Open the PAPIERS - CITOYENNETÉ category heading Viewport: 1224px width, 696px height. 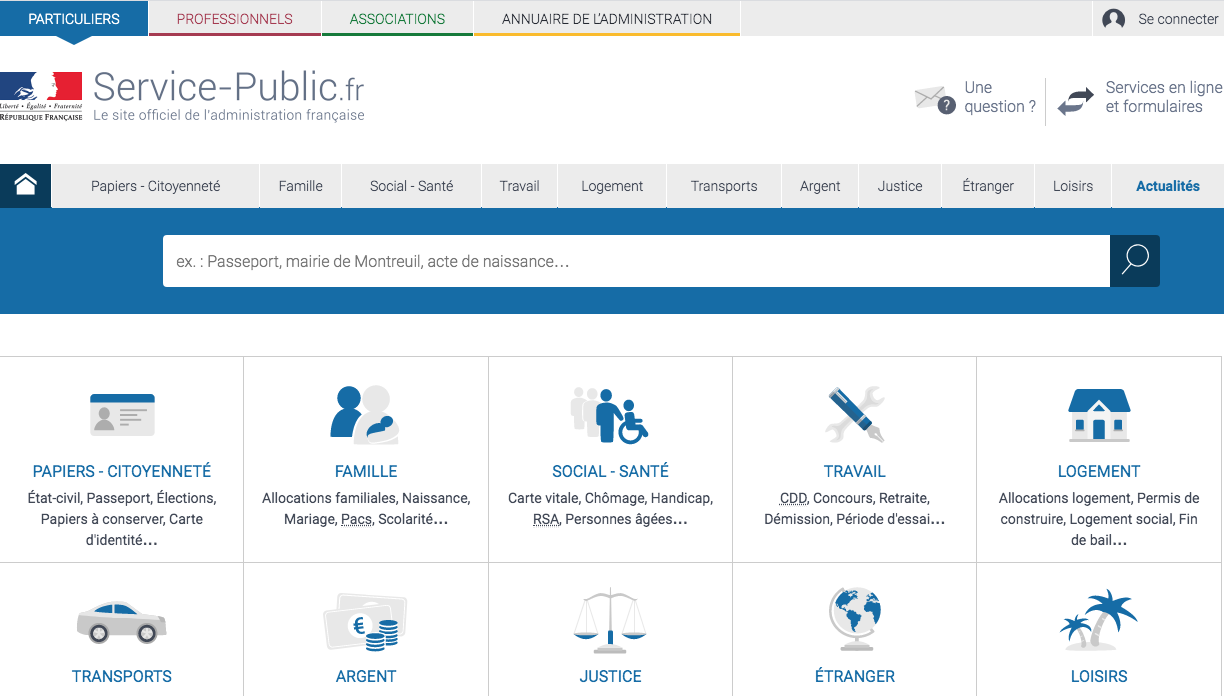[x=122, y=471]
